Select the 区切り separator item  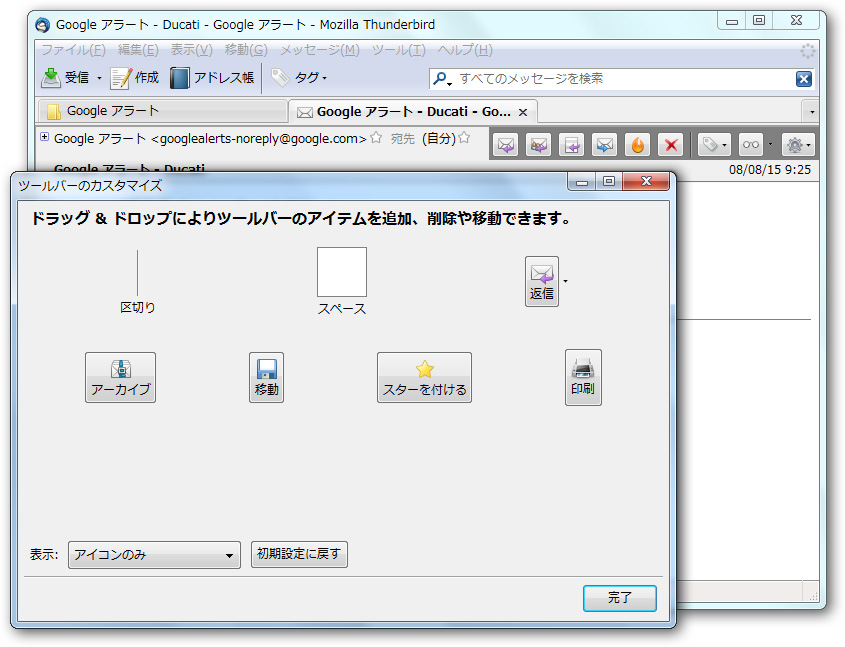(137, 282)
